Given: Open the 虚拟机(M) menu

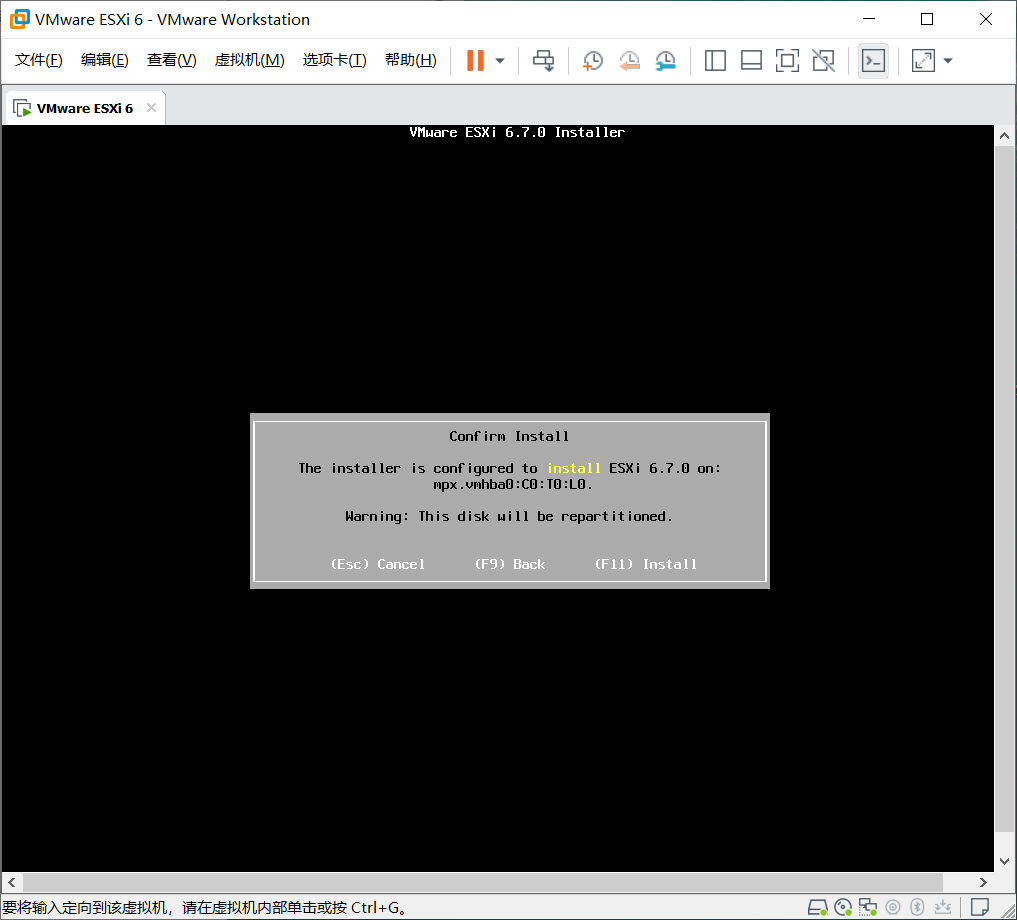Looking at the screenshot, I should click(x=249, y=60).
